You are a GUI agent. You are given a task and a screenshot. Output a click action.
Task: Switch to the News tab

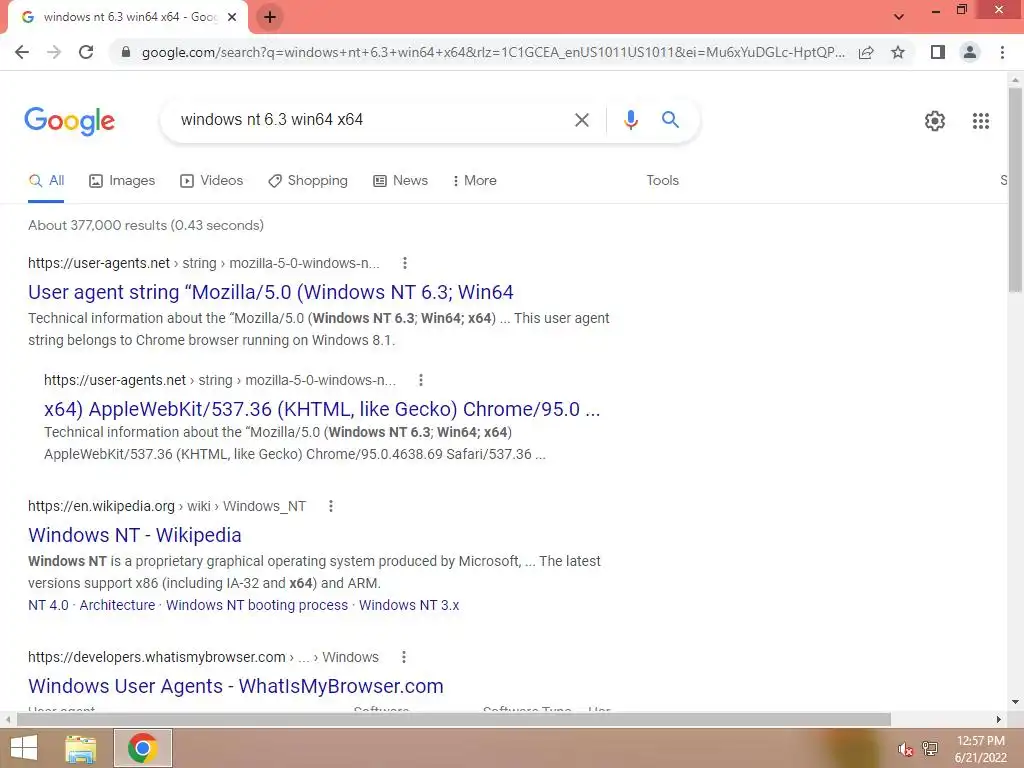point(400,180)
